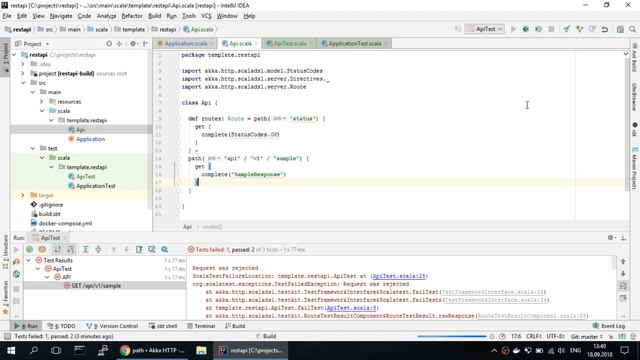Open ApiTest run configuration dropdown
The height and width of the screenshot is (360, 640).
[x=485, y=29]
